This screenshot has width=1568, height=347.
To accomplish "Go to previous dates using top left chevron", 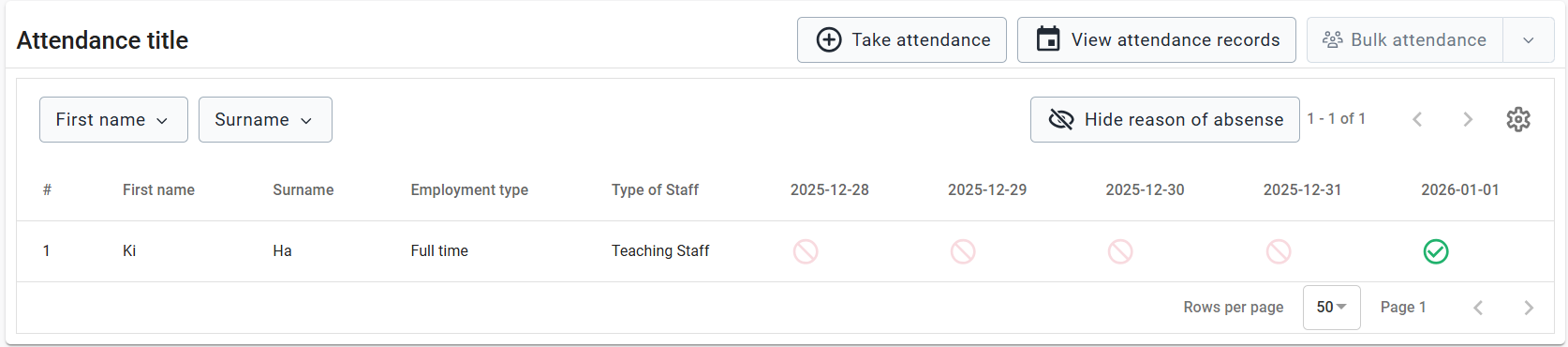I will coord(1417,119).
